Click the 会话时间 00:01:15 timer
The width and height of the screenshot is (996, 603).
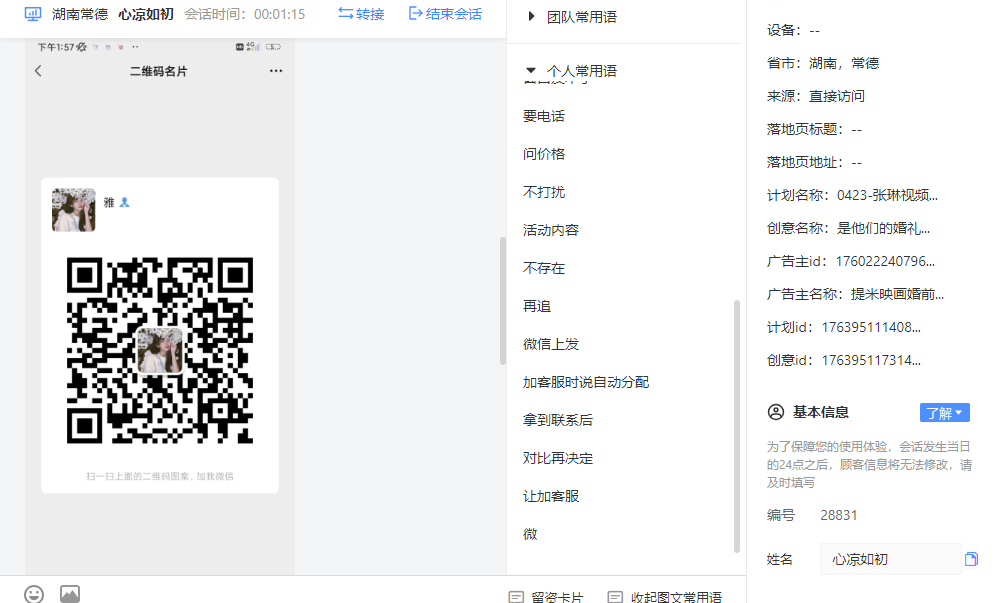[245, 14]
